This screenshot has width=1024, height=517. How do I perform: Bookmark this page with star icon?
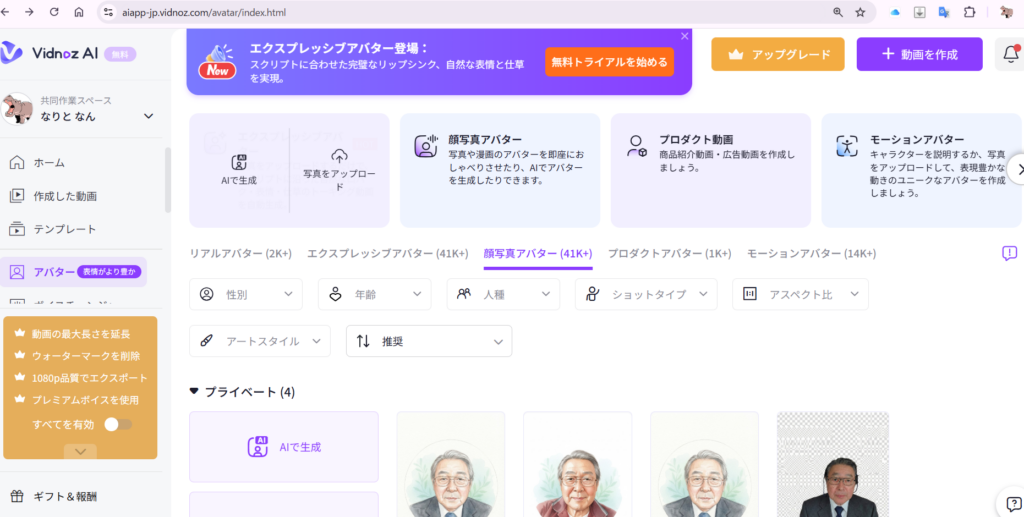click(x=860, y=12)
